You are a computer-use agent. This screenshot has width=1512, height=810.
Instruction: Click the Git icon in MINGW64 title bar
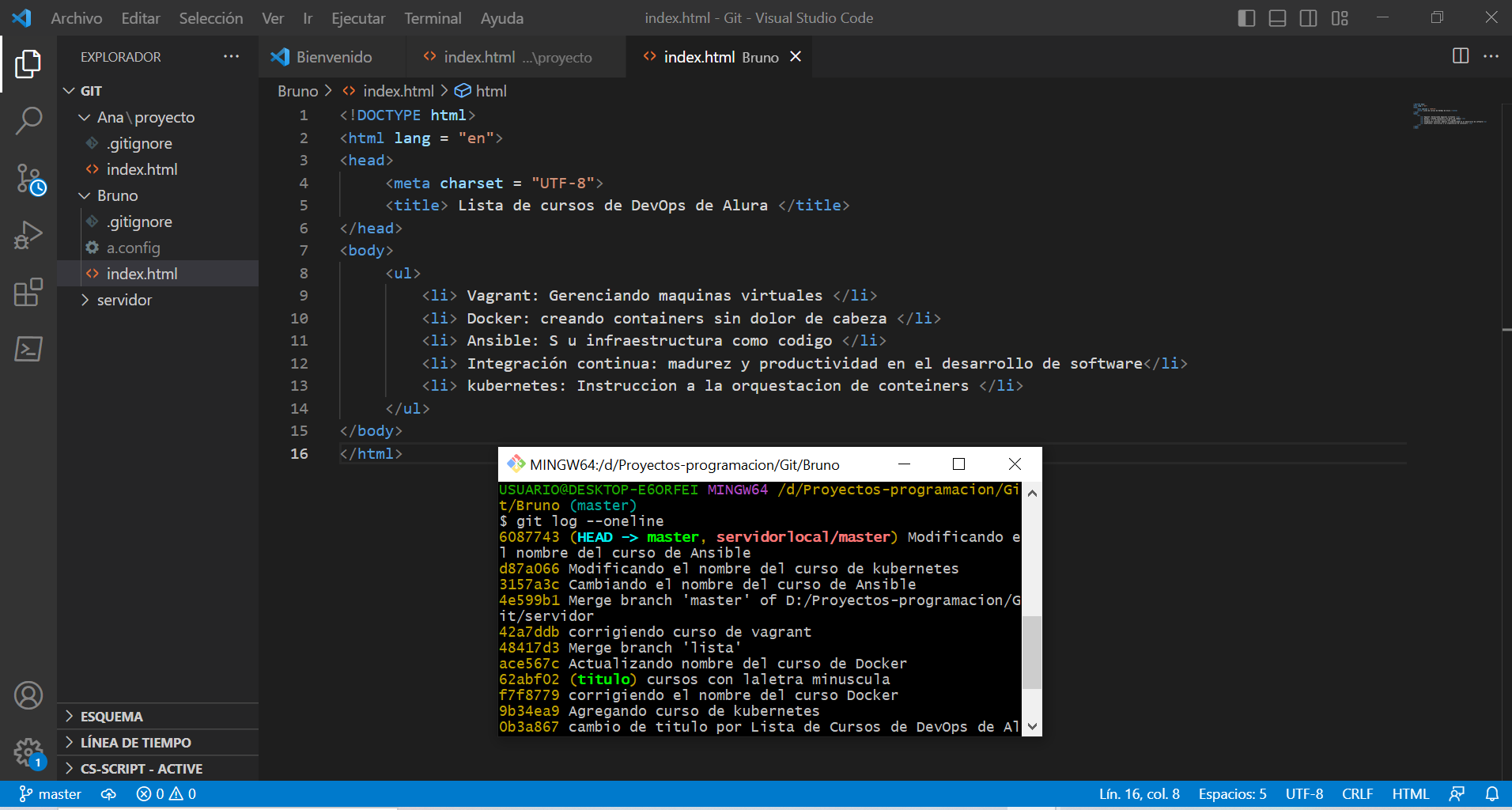point(516,464)
